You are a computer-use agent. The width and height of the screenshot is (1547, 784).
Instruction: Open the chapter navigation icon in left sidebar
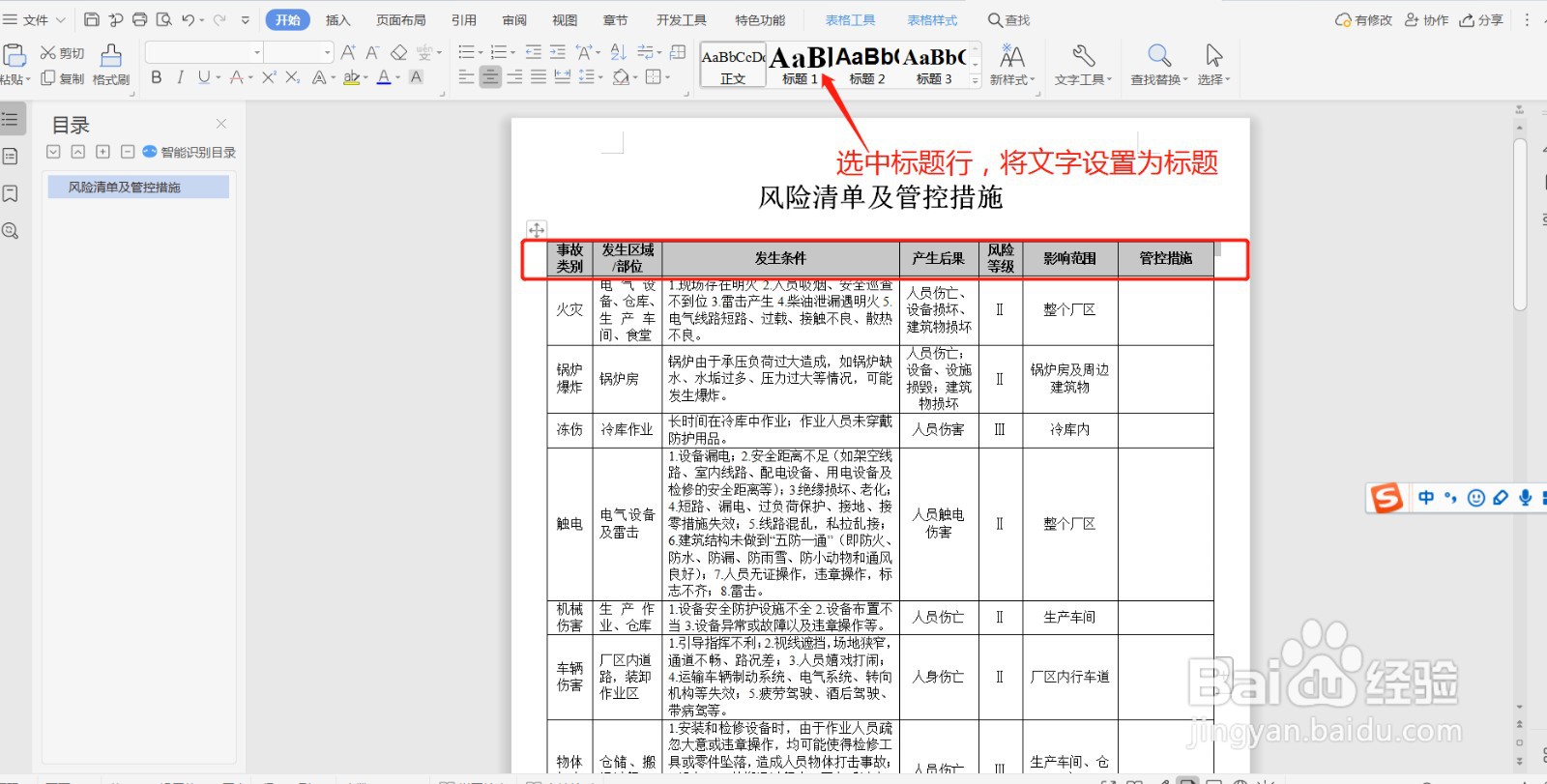pyautogui.click(x=11, y=157)
